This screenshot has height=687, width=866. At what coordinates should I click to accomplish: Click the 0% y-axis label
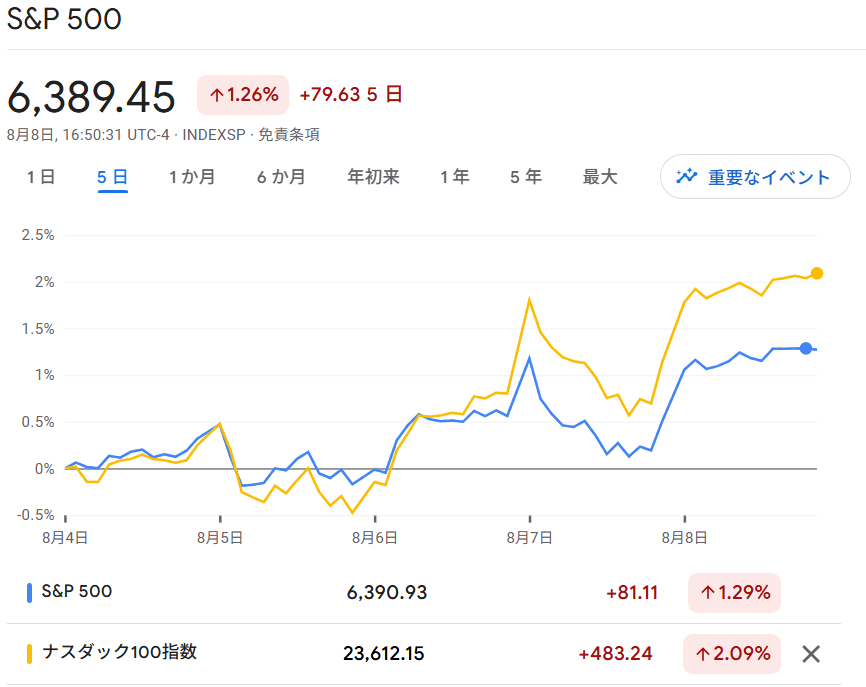pyautogui.click(x=44, y=469)
